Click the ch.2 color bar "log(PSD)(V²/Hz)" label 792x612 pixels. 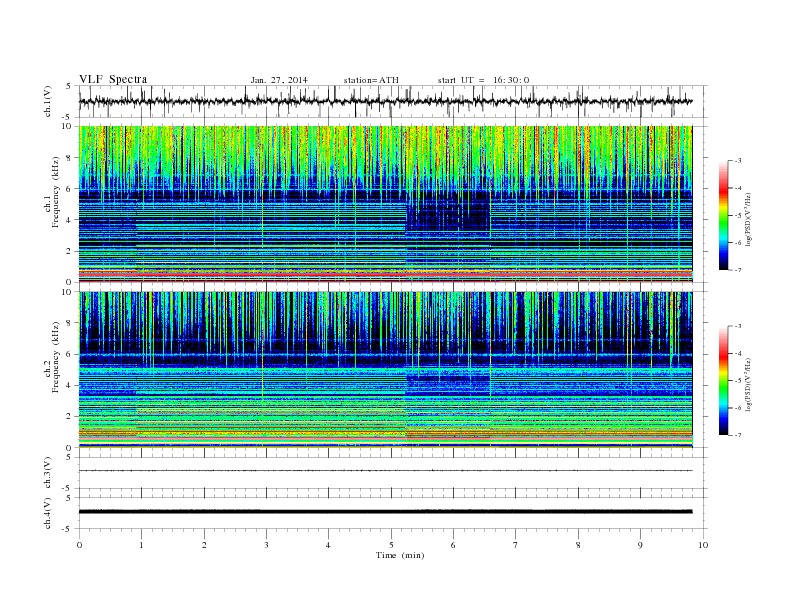pos(750,384)
